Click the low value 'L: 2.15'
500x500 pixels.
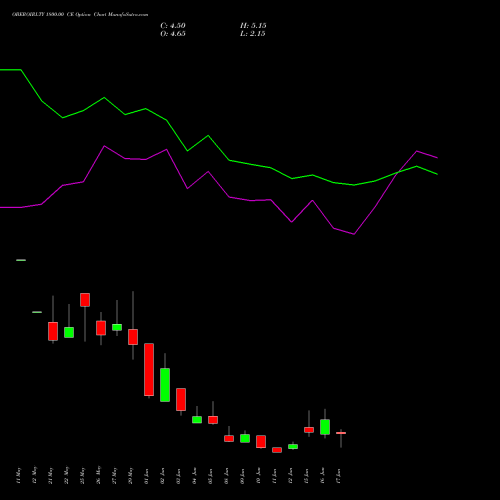253,34
